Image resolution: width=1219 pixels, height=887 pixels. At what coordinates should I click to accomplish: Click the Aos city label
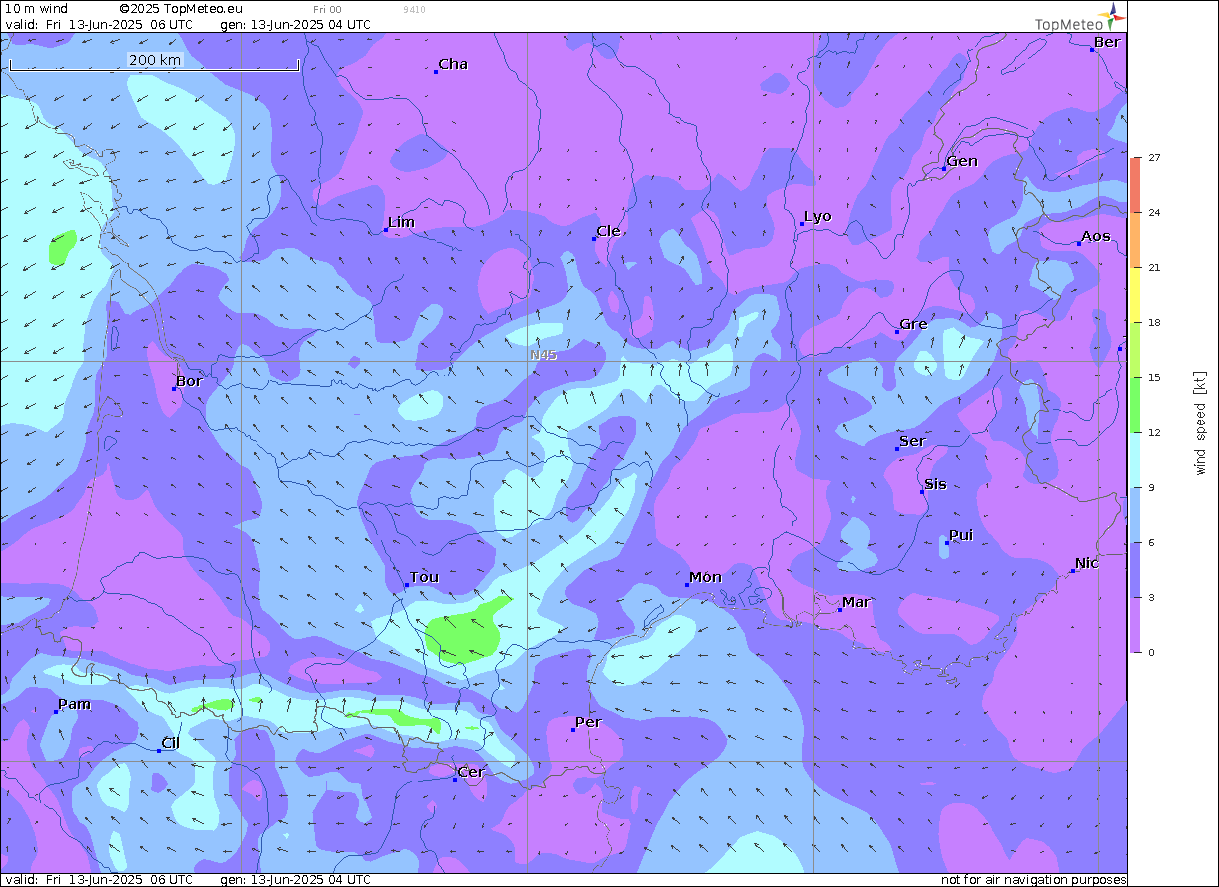pos(1096,236)
